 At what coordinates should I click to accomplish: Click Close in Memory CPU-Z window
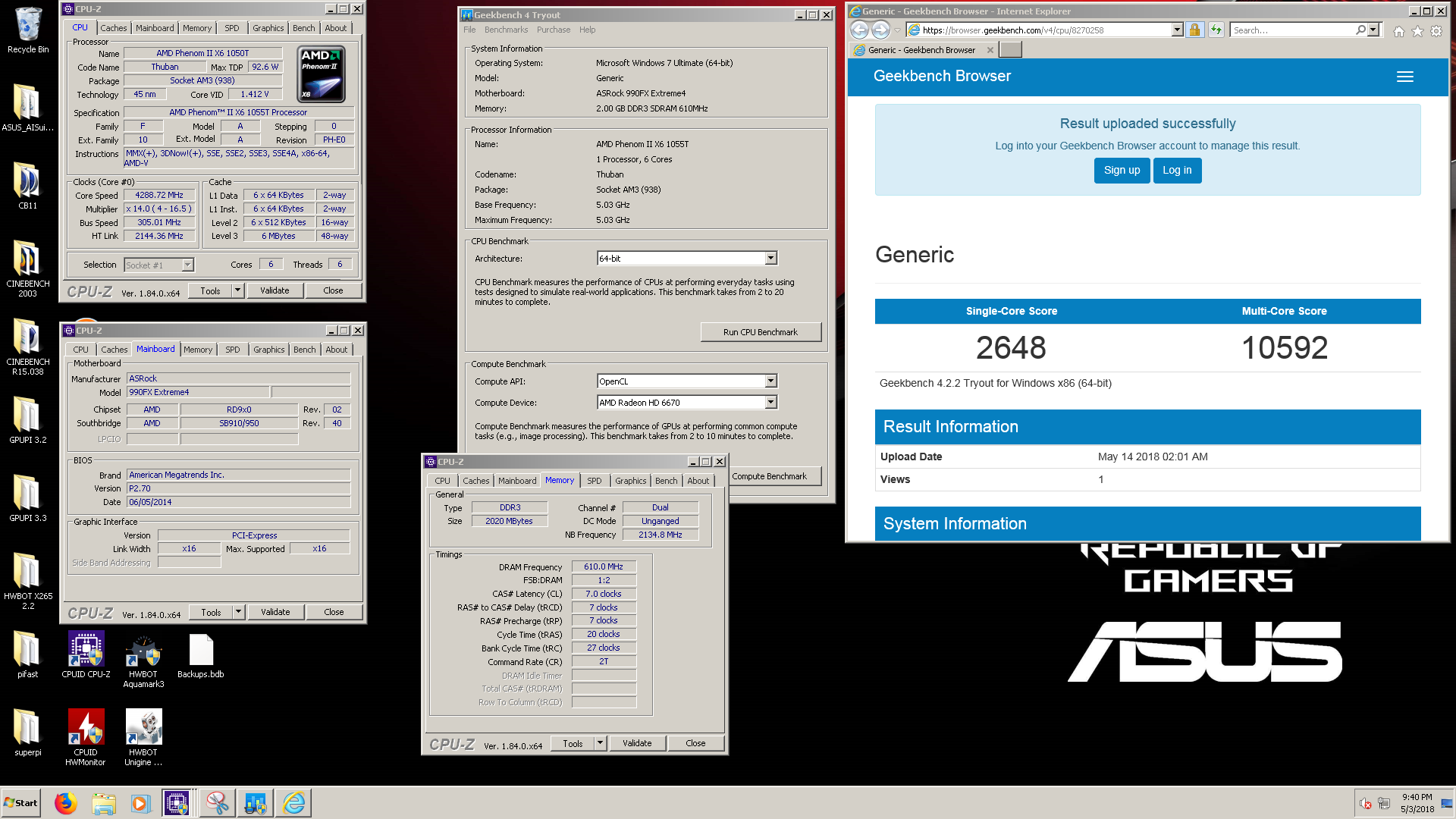coord(695,743)
